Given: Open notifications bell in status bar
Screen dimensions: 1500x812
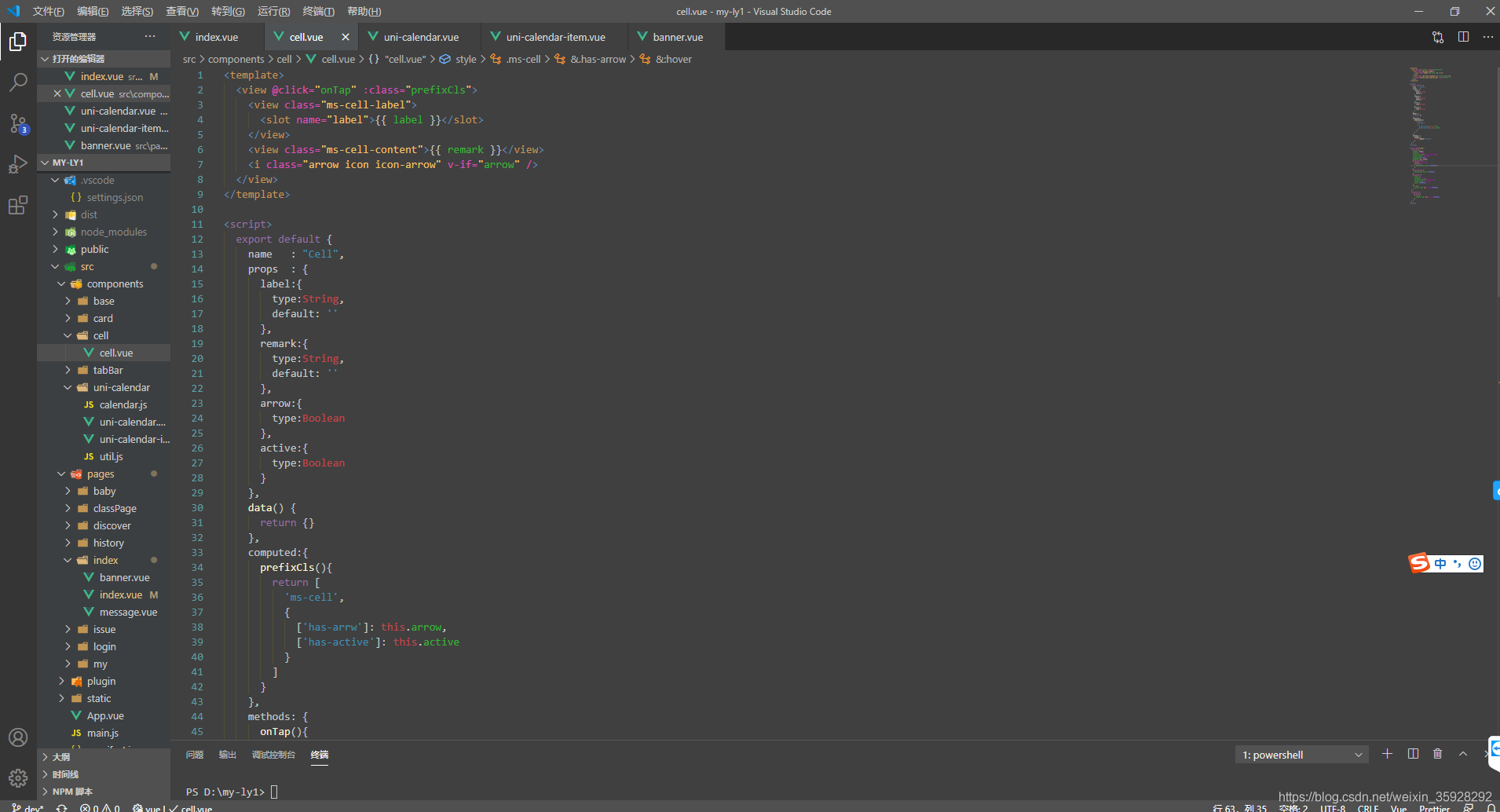Looking at the screenshot, I should point(1491,807).
